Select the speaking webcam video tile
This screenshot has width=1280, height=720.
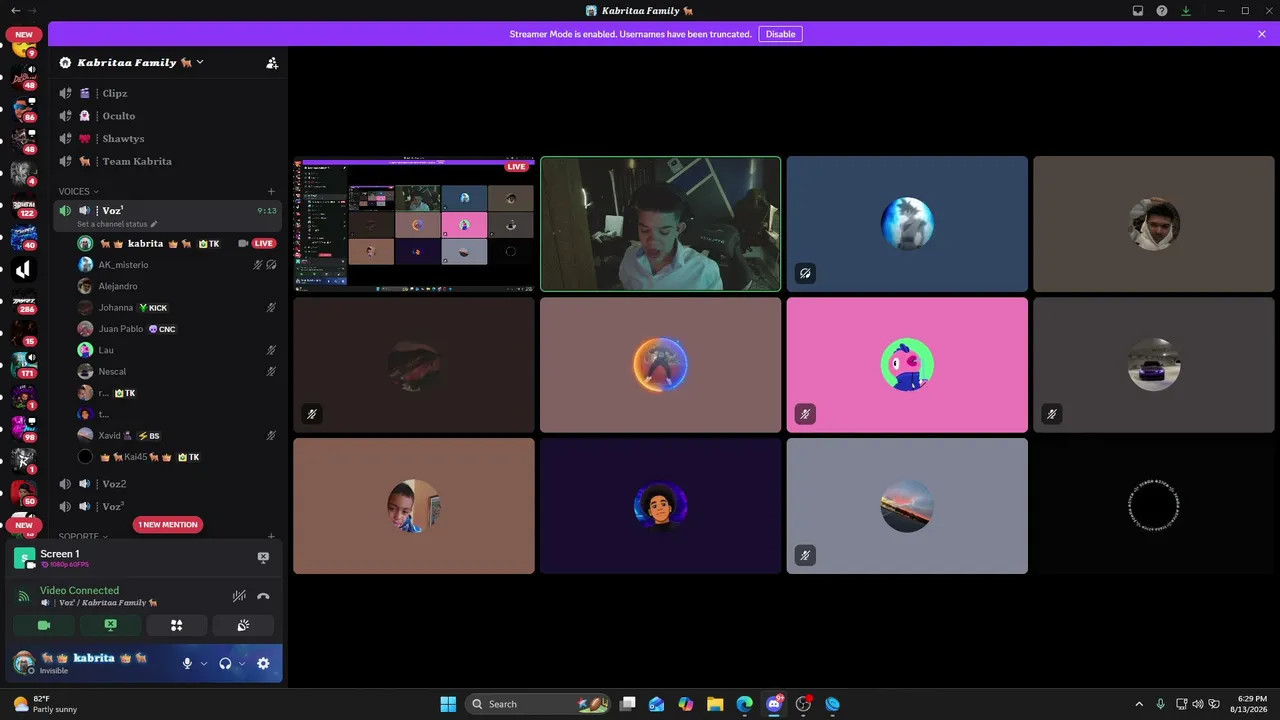(660, 224)
